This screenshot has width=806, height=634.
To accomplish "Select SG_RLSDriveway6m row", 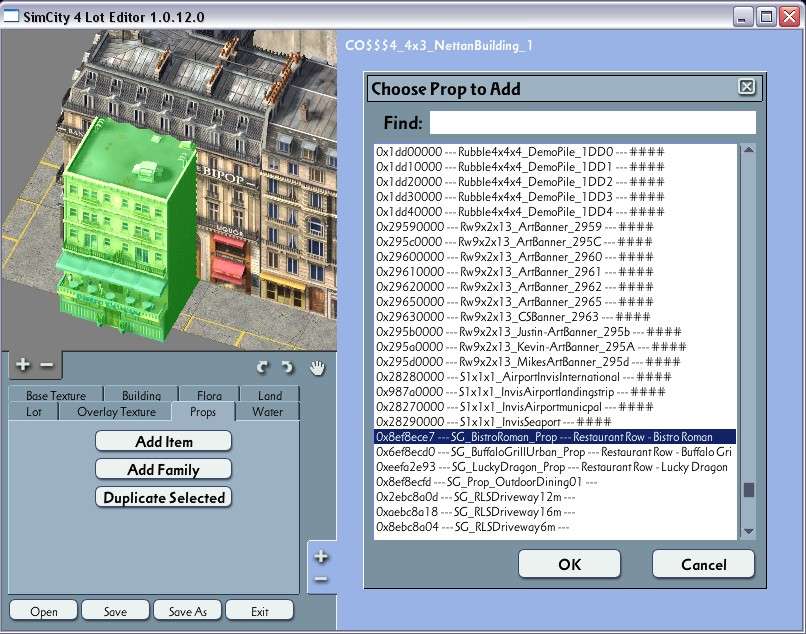I will 555,527.
